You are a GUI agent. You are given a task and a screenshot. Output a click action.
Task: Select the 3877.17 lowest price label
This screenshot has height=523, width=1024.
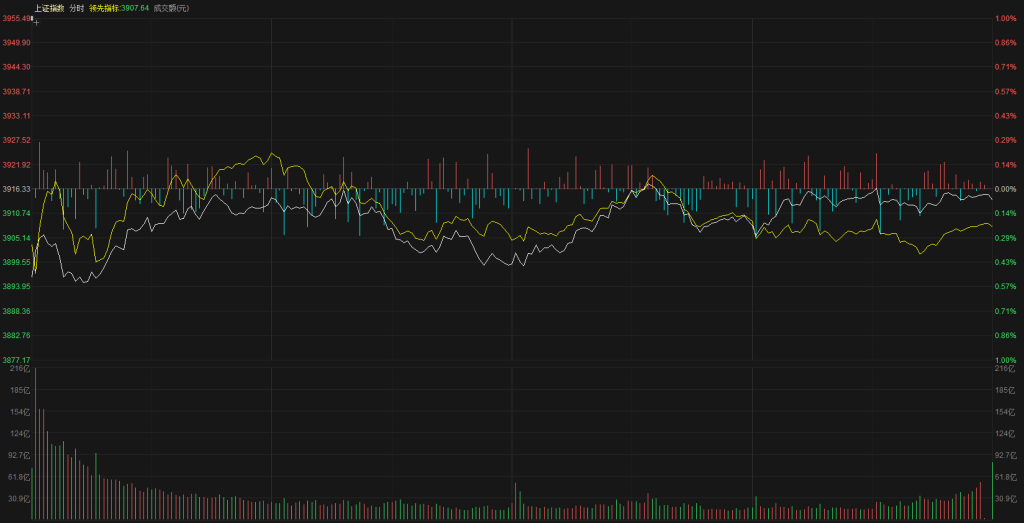pyautogui.click(x=17, y=360)
